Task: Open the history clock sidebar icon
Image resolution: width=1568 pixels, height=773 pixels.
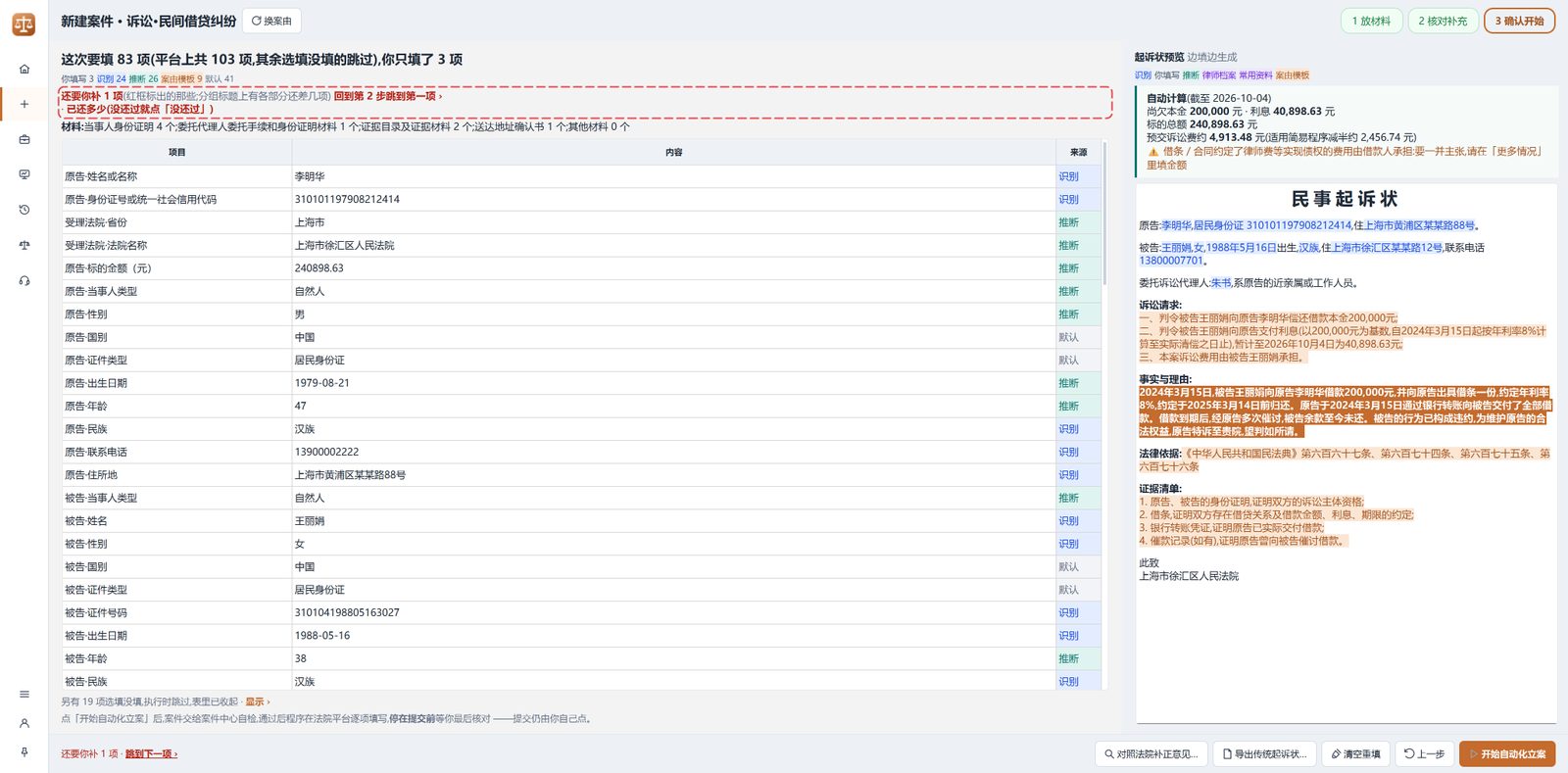Action: [x=24, y=210]
